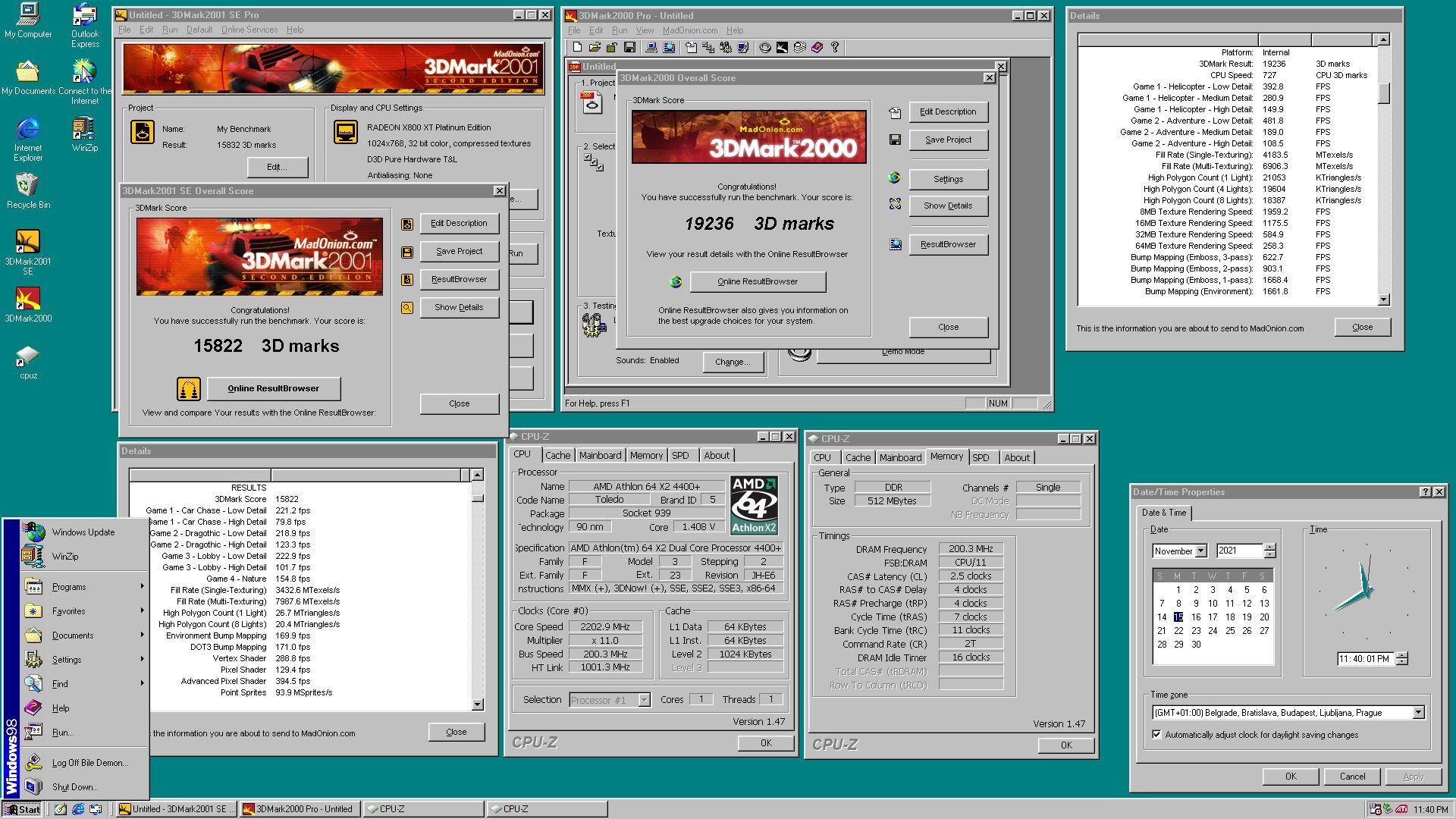Click the floppy Save icon in 3DMark2000 toolbar

[x=629, y=48]
